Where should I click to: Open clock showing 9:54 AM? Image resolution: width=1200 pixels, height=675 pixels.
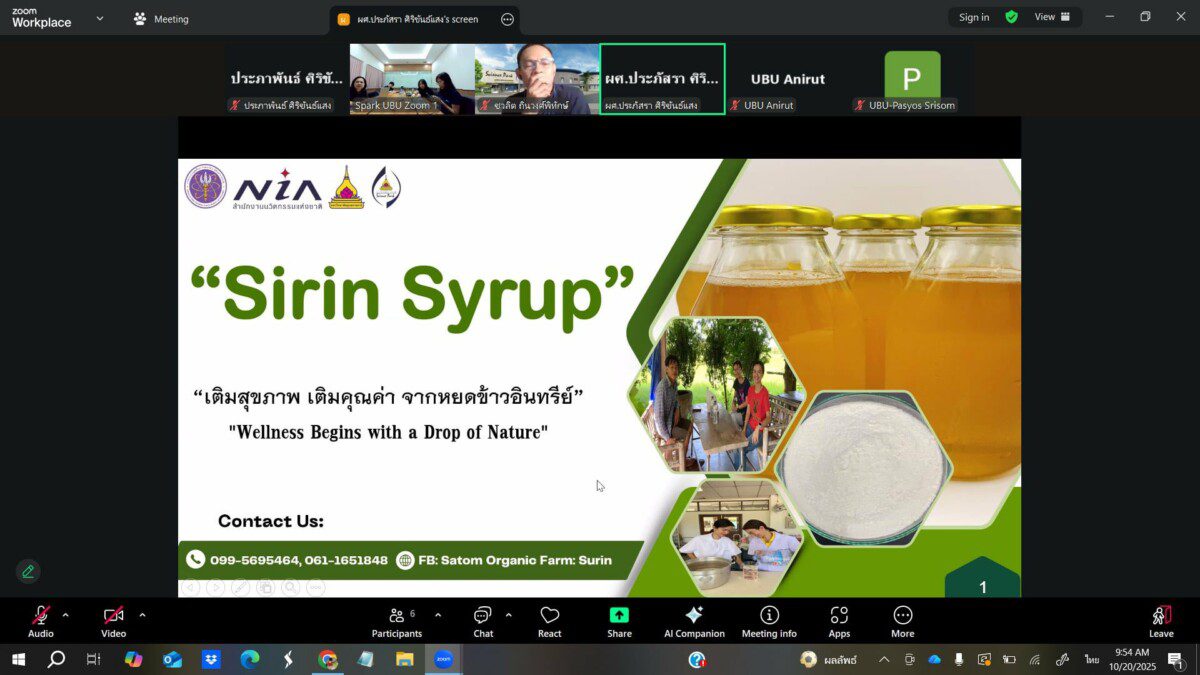pyautogui.click(x=1132, y=659)
